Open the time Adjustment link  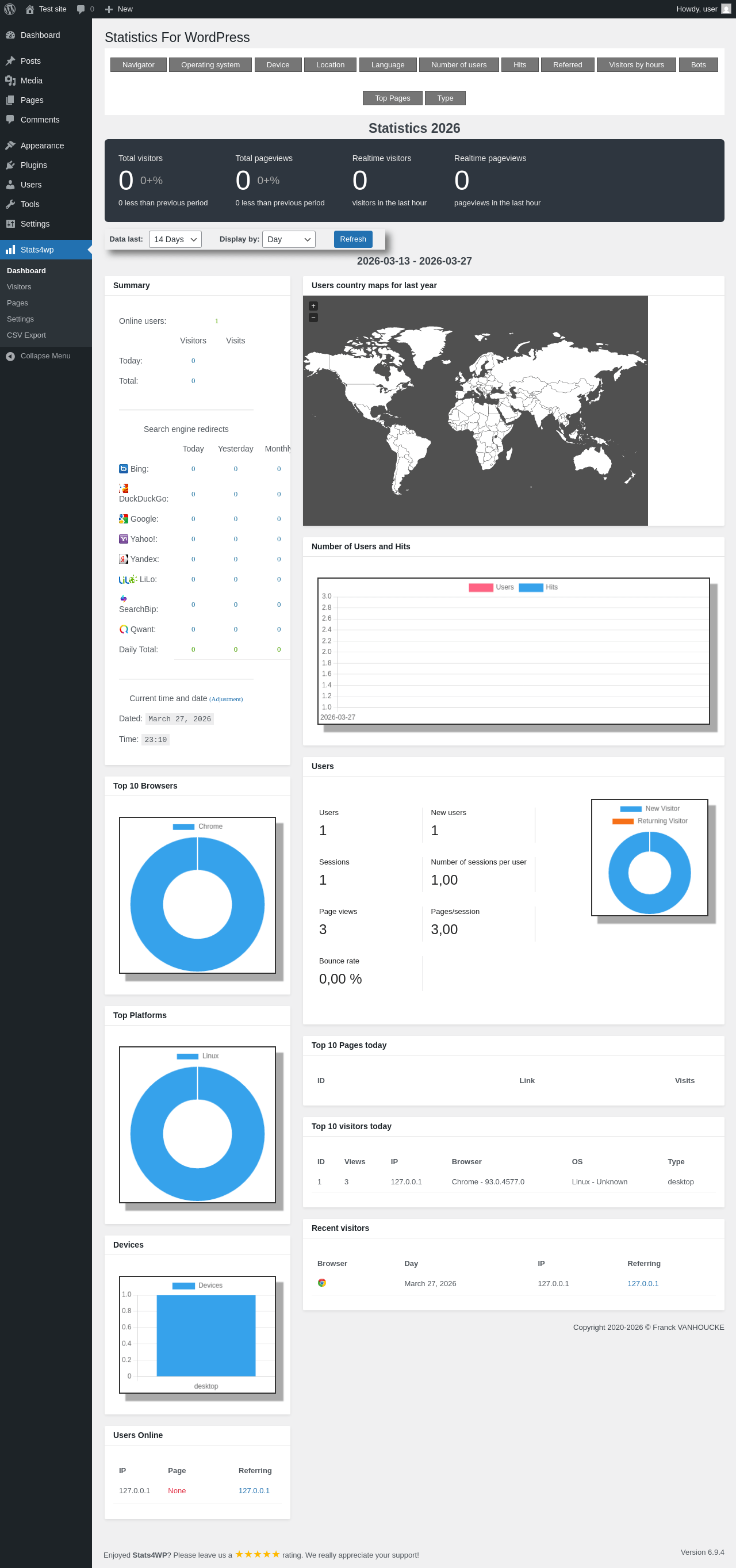225,699
